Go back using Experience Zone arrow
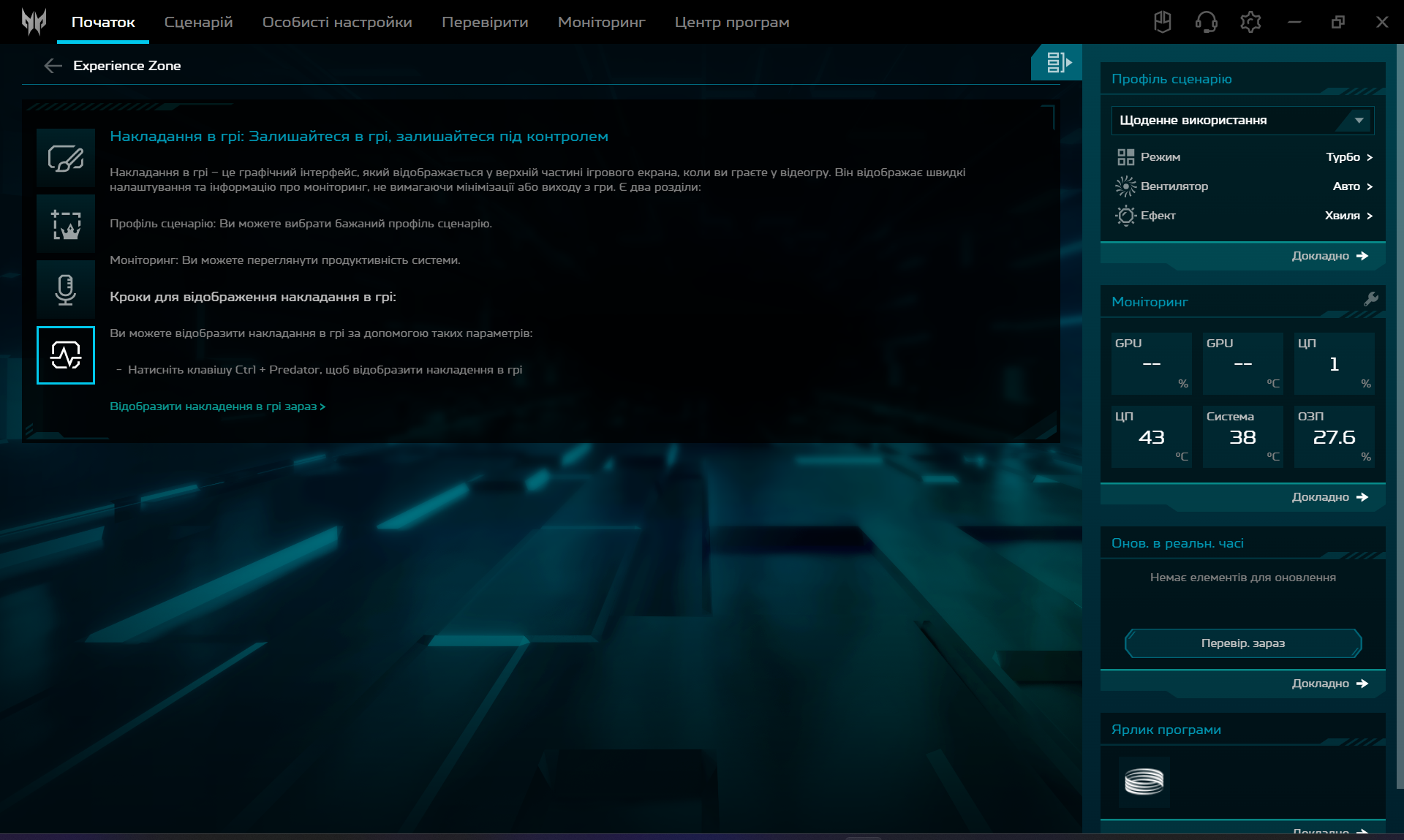This screenshot has width=1404, height=840. pyautogui.click(x=53, y=66)
